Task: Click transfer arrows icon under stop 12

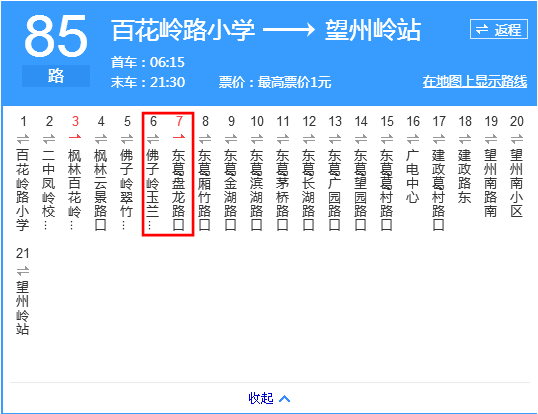Action: [309, 139]
